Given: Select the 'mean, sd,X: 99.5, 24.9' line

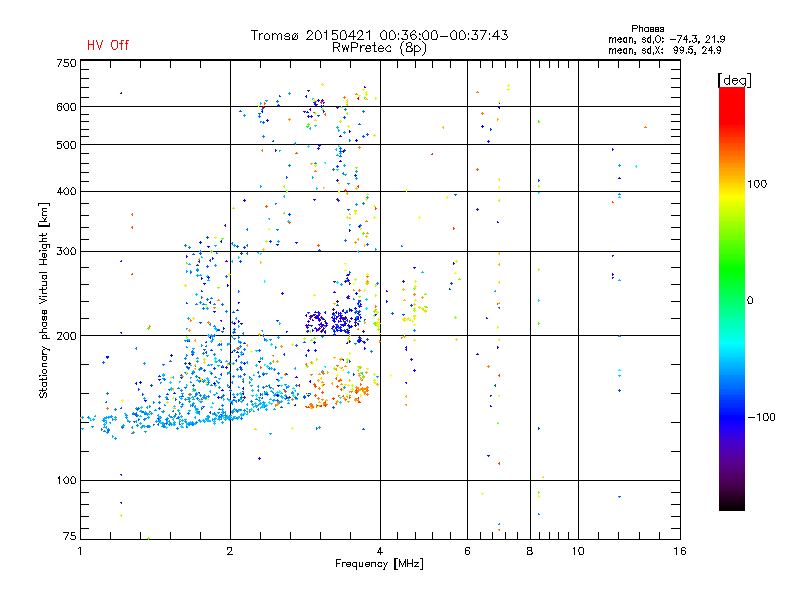Looking at the screenshot, I should [x=664, y=50].
